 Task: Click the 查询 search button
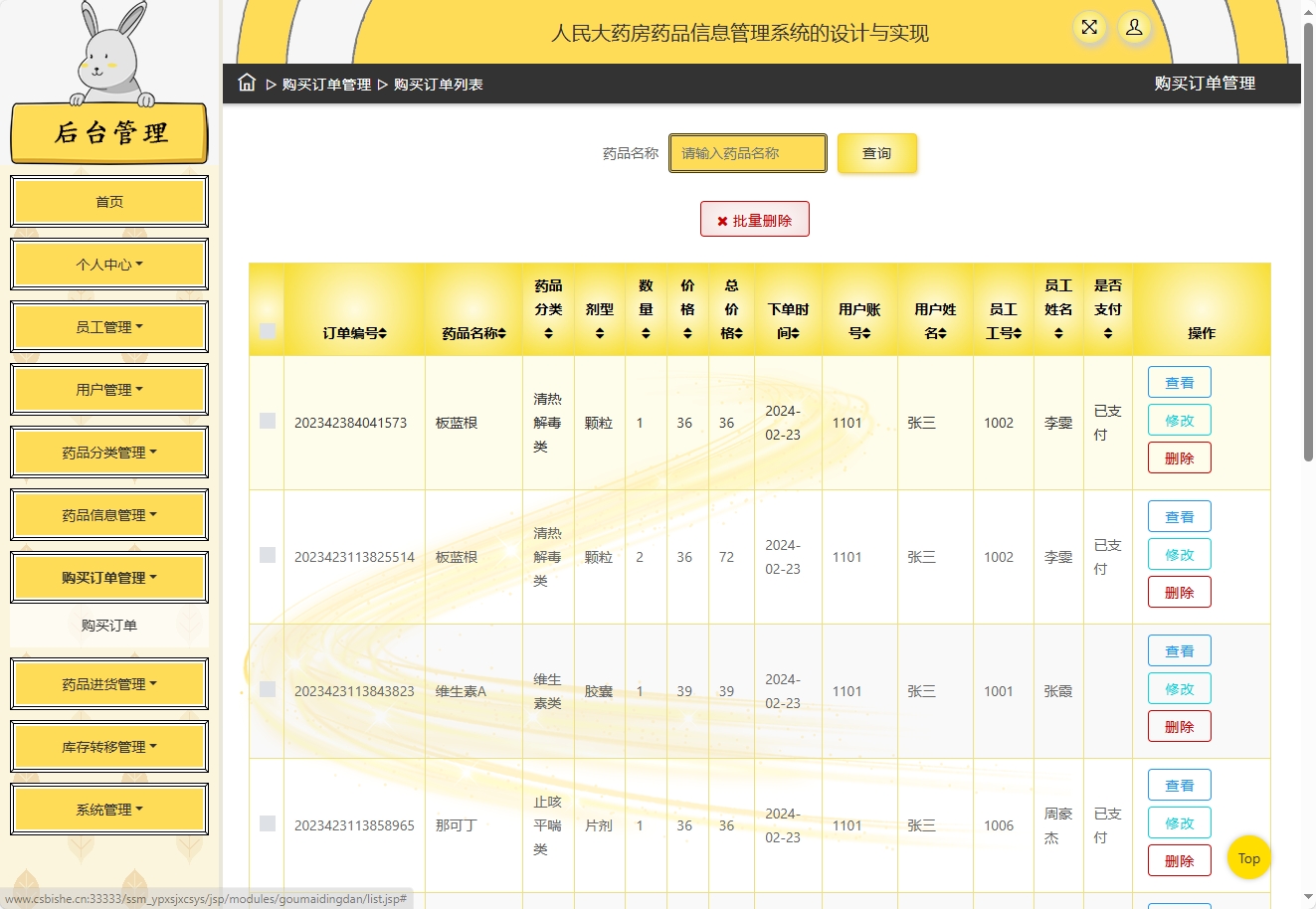tap(876, 153)
